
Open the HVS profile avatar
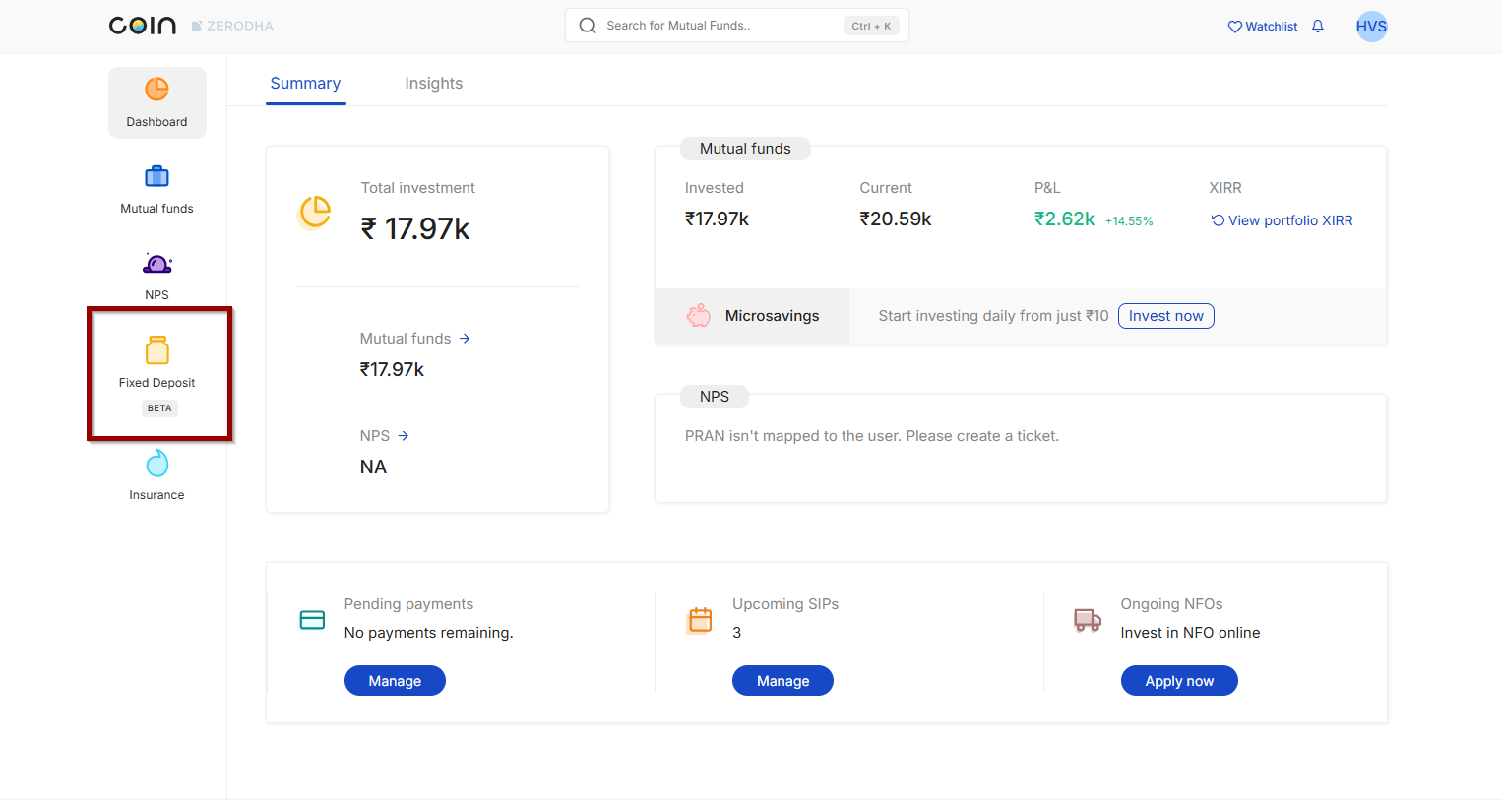(1371, 27)
